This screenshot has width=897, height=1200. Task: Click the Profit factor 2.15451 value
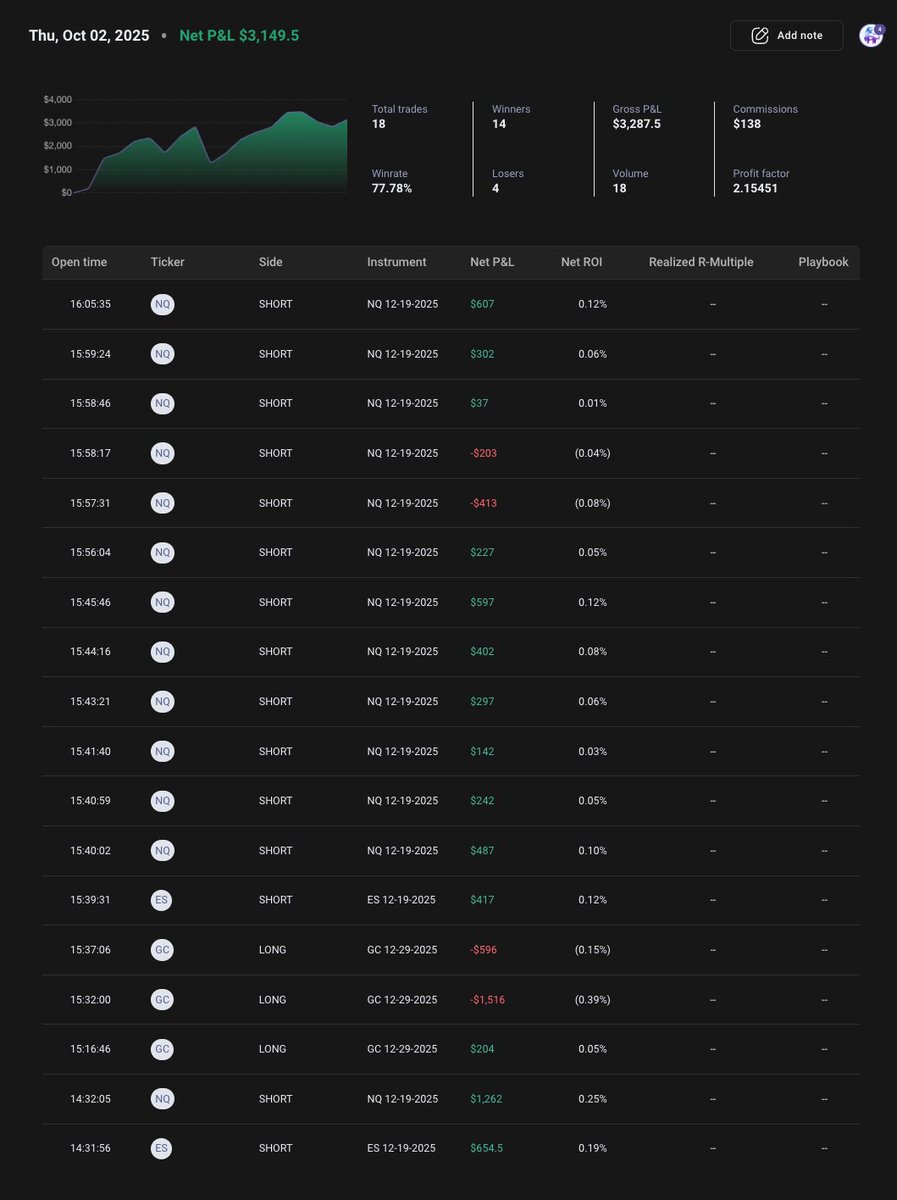(x=755, y=188)
